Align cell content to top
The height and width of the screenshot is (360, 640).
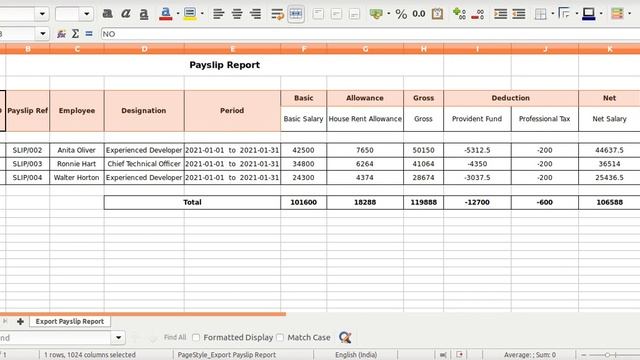point(318,14)
